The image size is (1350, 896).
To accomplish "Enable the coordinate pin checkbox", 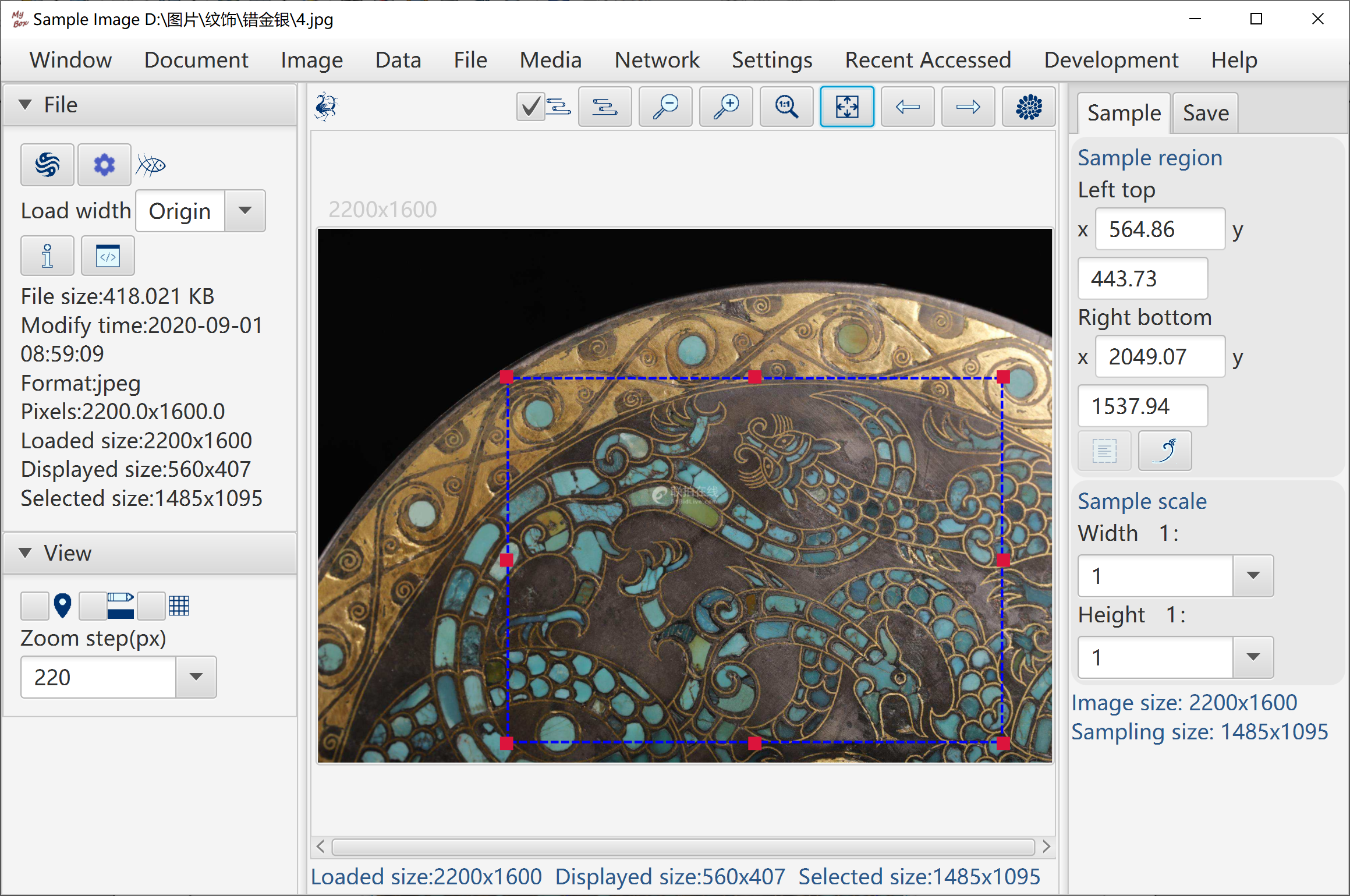I will pyautogui.click(x=34, y=606).
